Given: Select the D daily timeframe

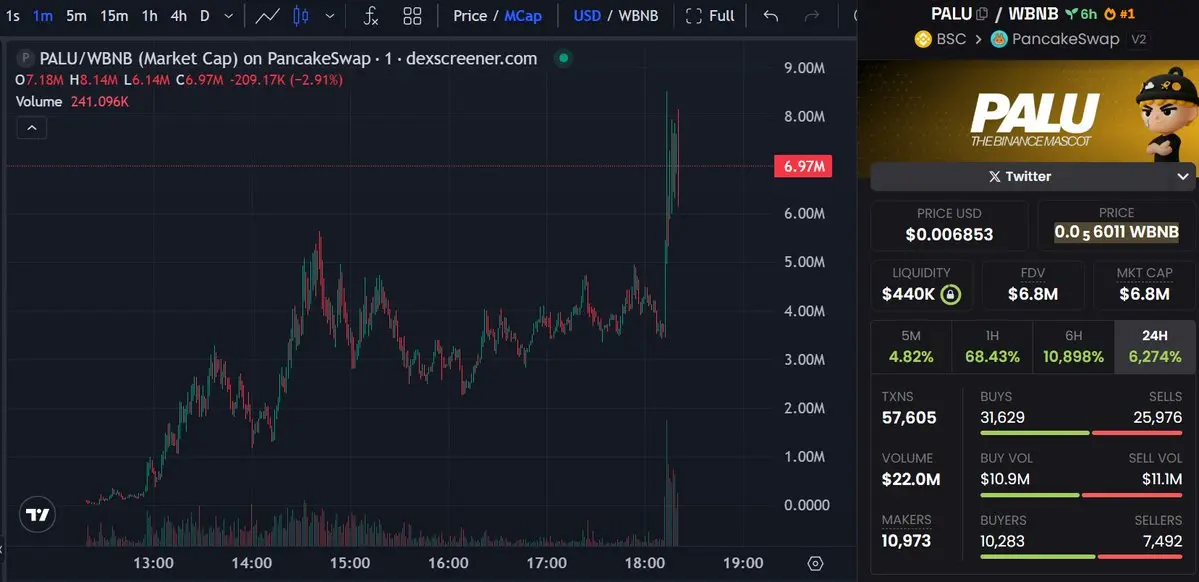Looking at the screenshot, I should click(204, 16).
